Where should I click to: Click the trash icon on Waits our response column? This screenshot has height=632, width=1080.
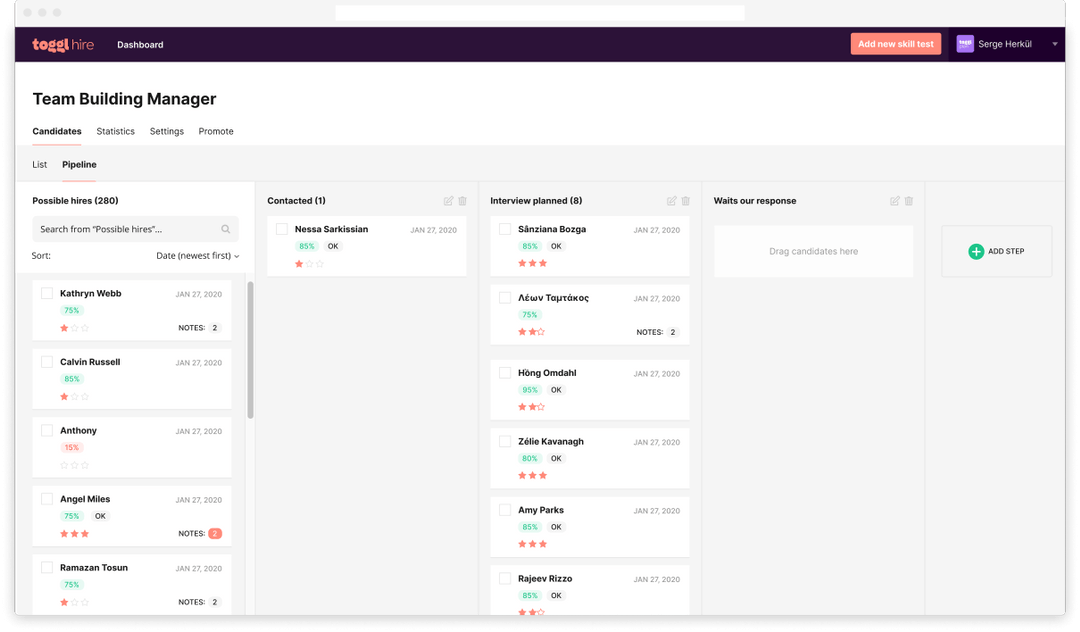[909, 201]
